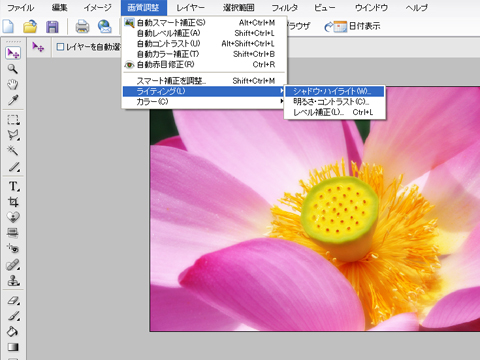The image size is (480, 360).
Task: Open the ファイル menu
Action: tap(20, 7)
